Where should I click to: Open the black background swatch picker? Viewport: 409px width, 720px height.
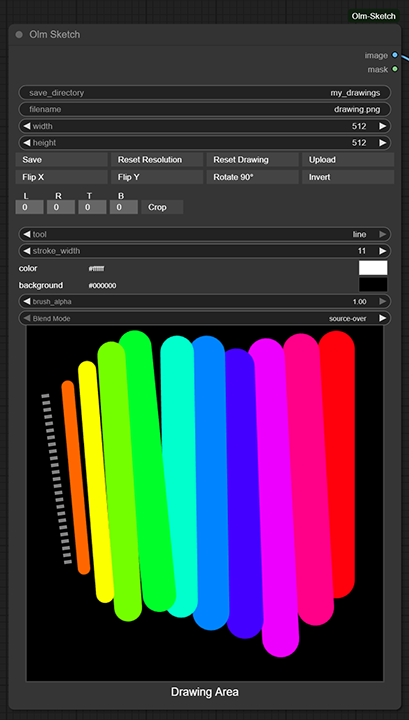[x=373, y=284]
